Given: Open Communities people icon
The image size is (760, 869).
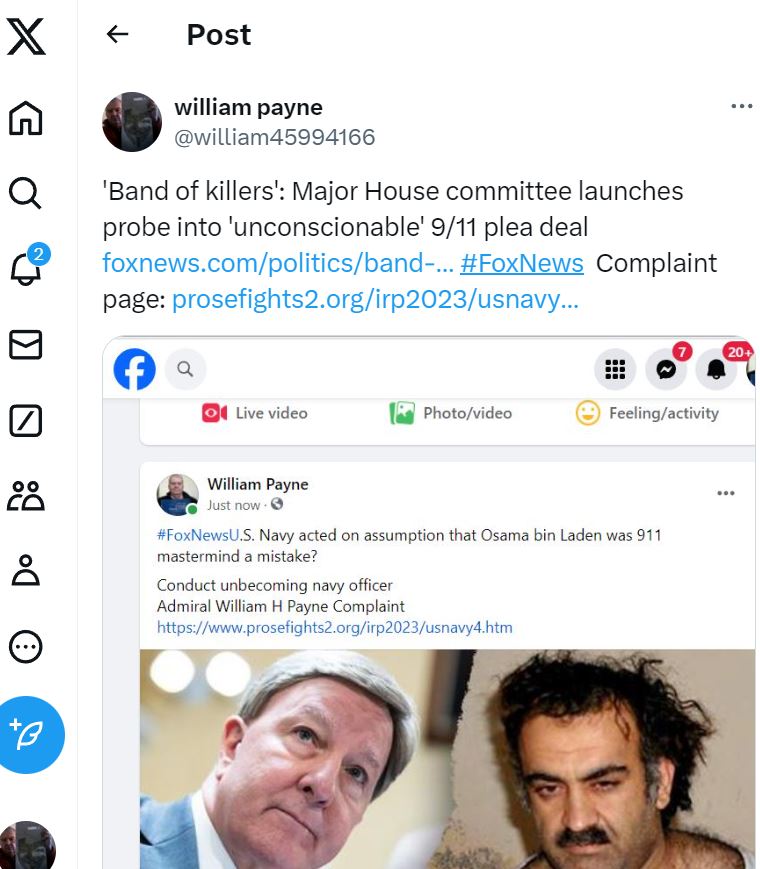Looking at the screenshot, I should click(25, 495).
